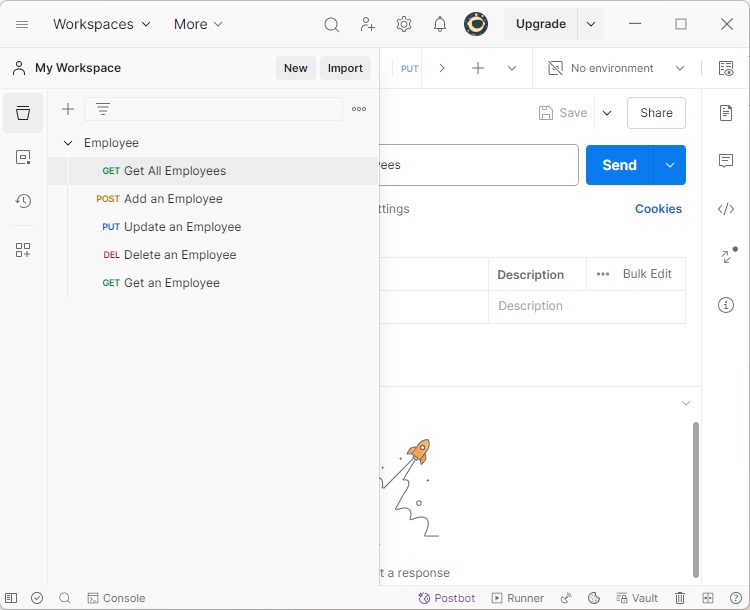Open the comments panel icon

click(x=726, y=161)
